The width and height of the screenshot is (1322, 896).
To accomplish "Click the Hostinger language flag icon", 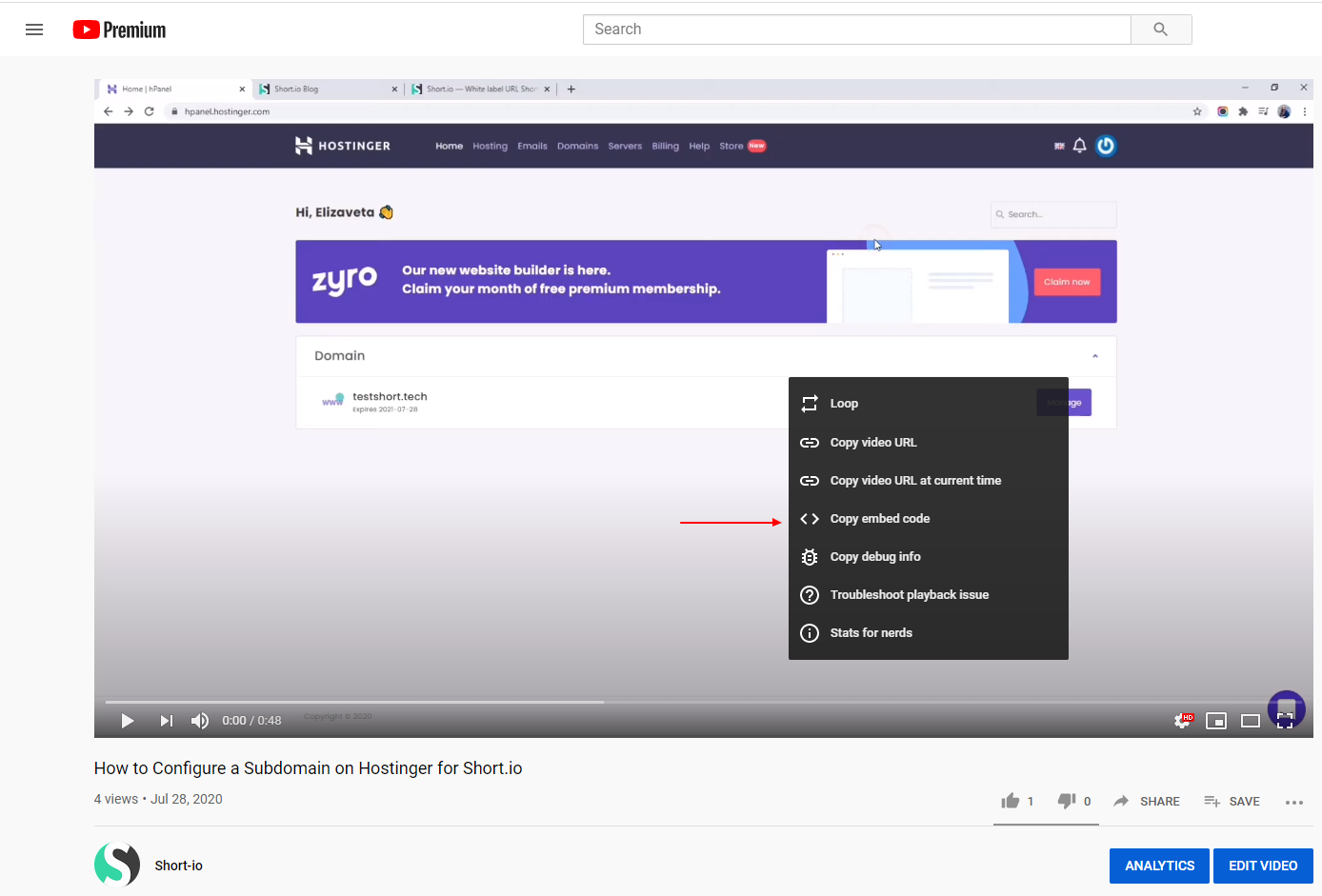I will point(1059,146).
